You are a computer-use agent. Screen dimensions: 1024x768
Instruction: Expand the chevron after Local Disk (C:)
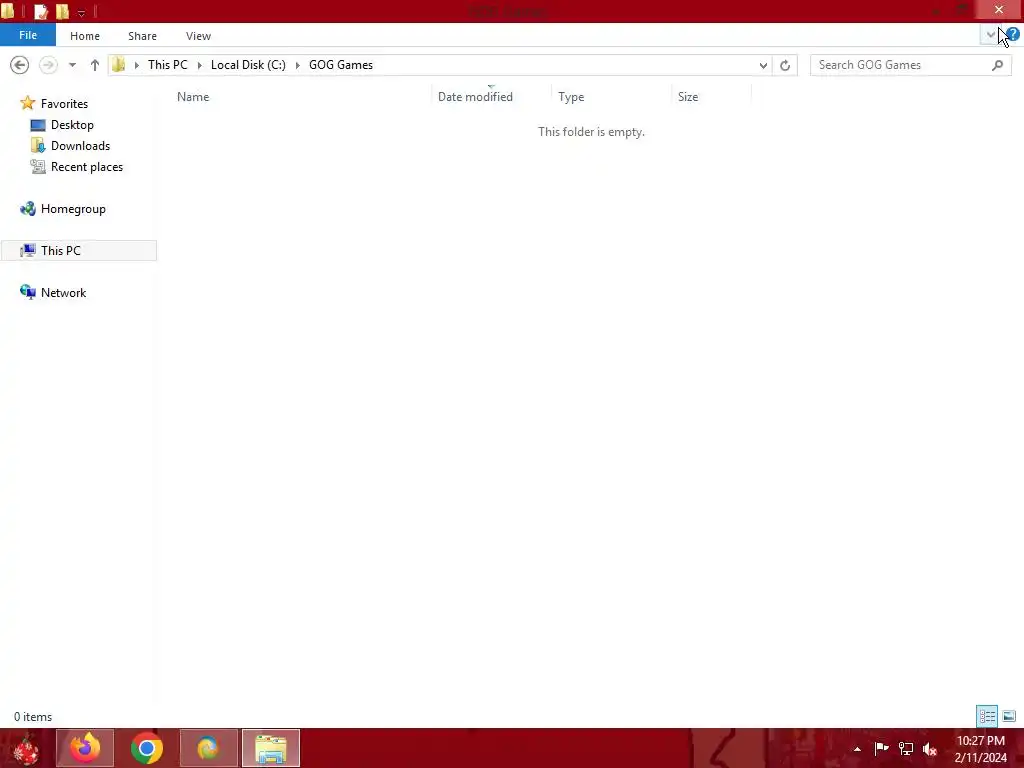tap(297, 65)
